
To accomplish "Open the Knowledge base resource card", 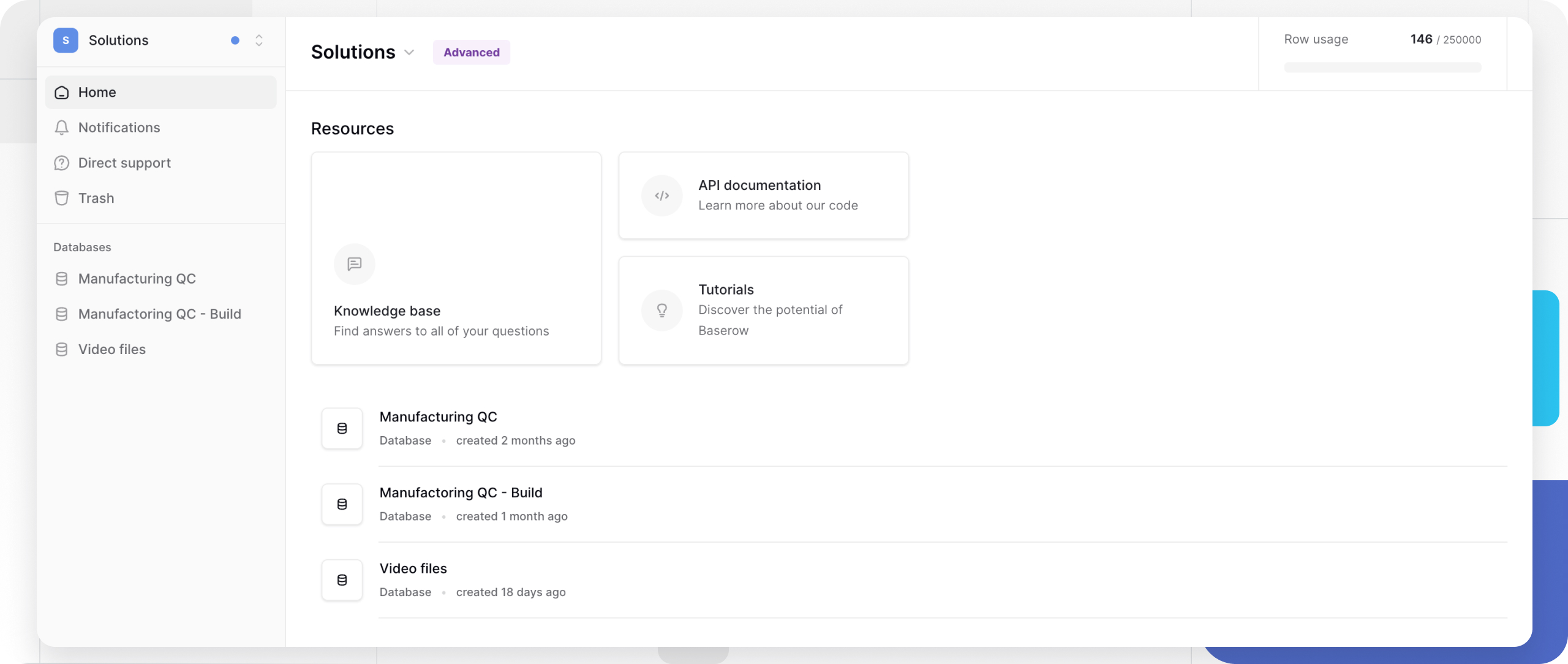I will click(456, 258).
